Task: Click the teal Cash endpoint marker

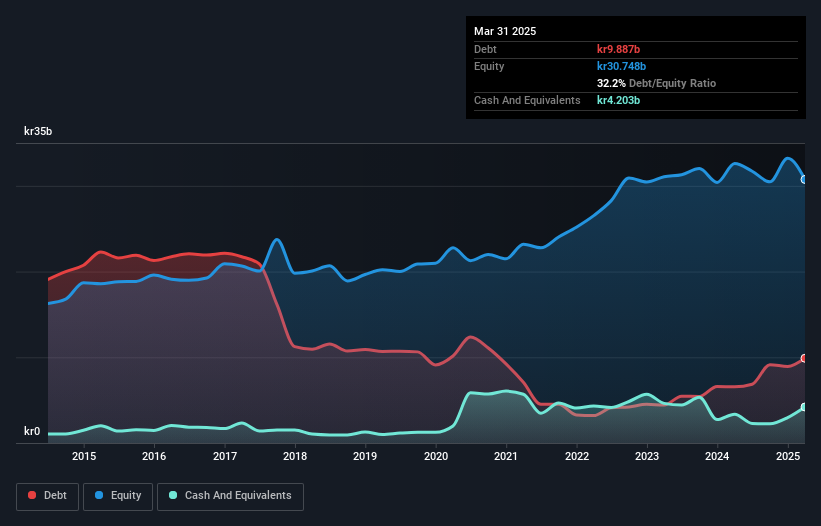Action: point(804,407)
